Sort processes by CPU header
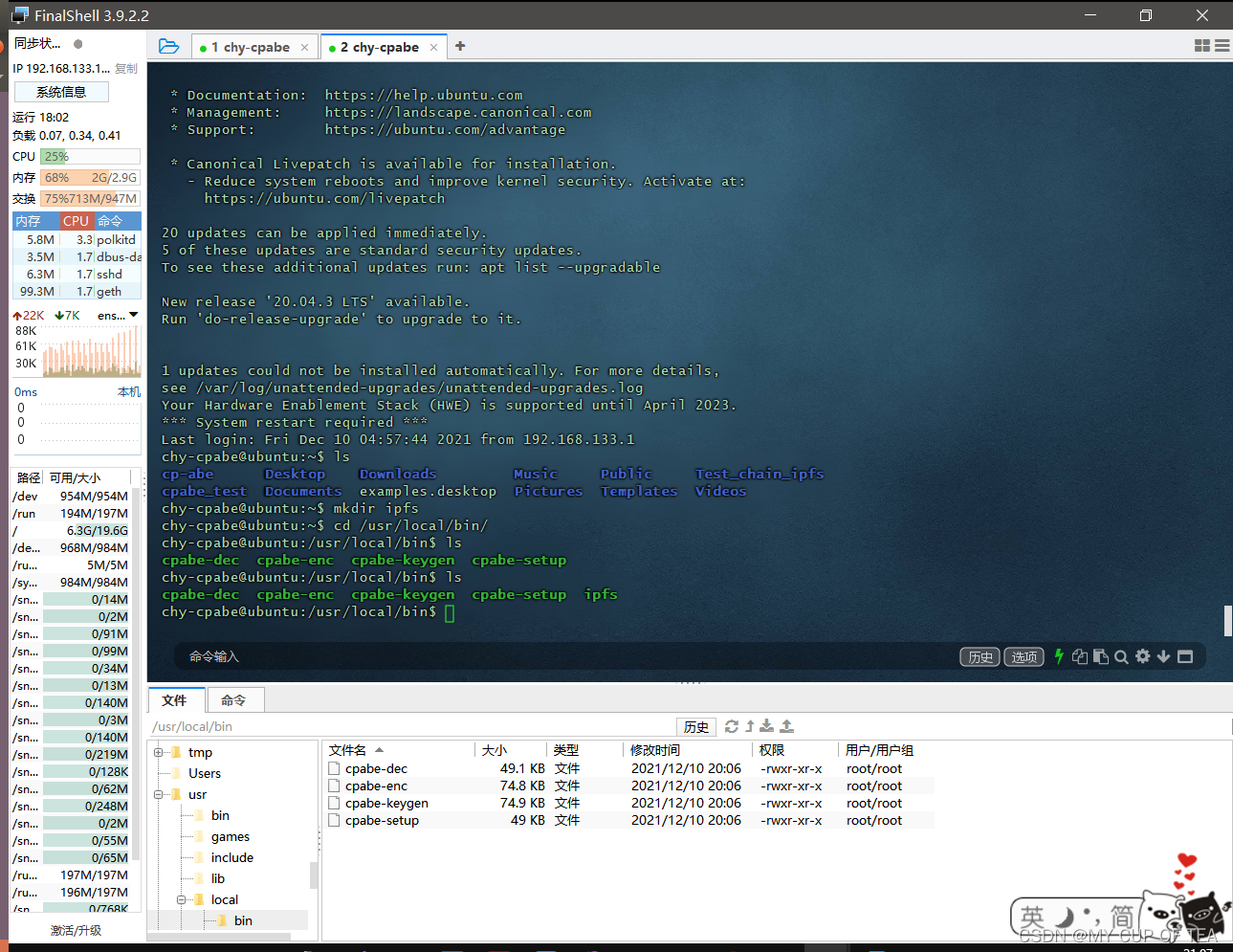 coord(77,221)
